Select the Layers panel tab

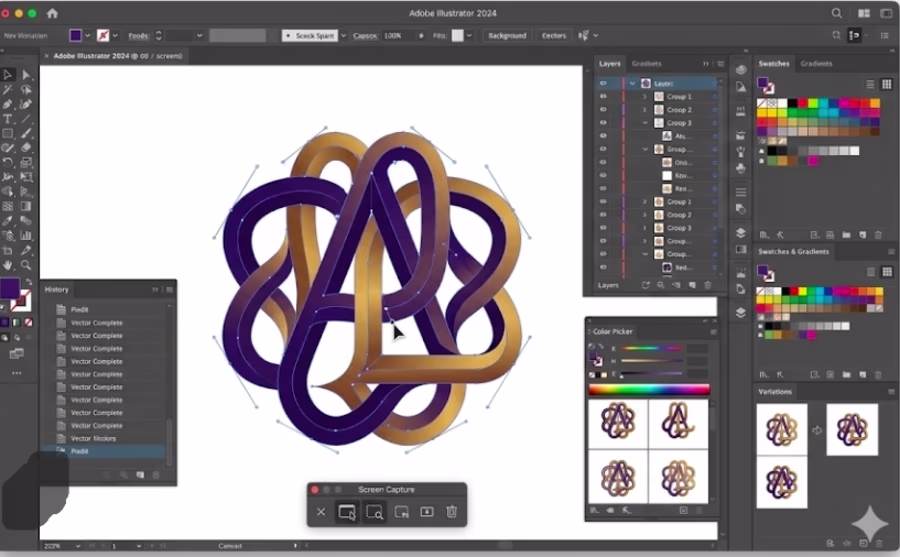click(610, 64)
